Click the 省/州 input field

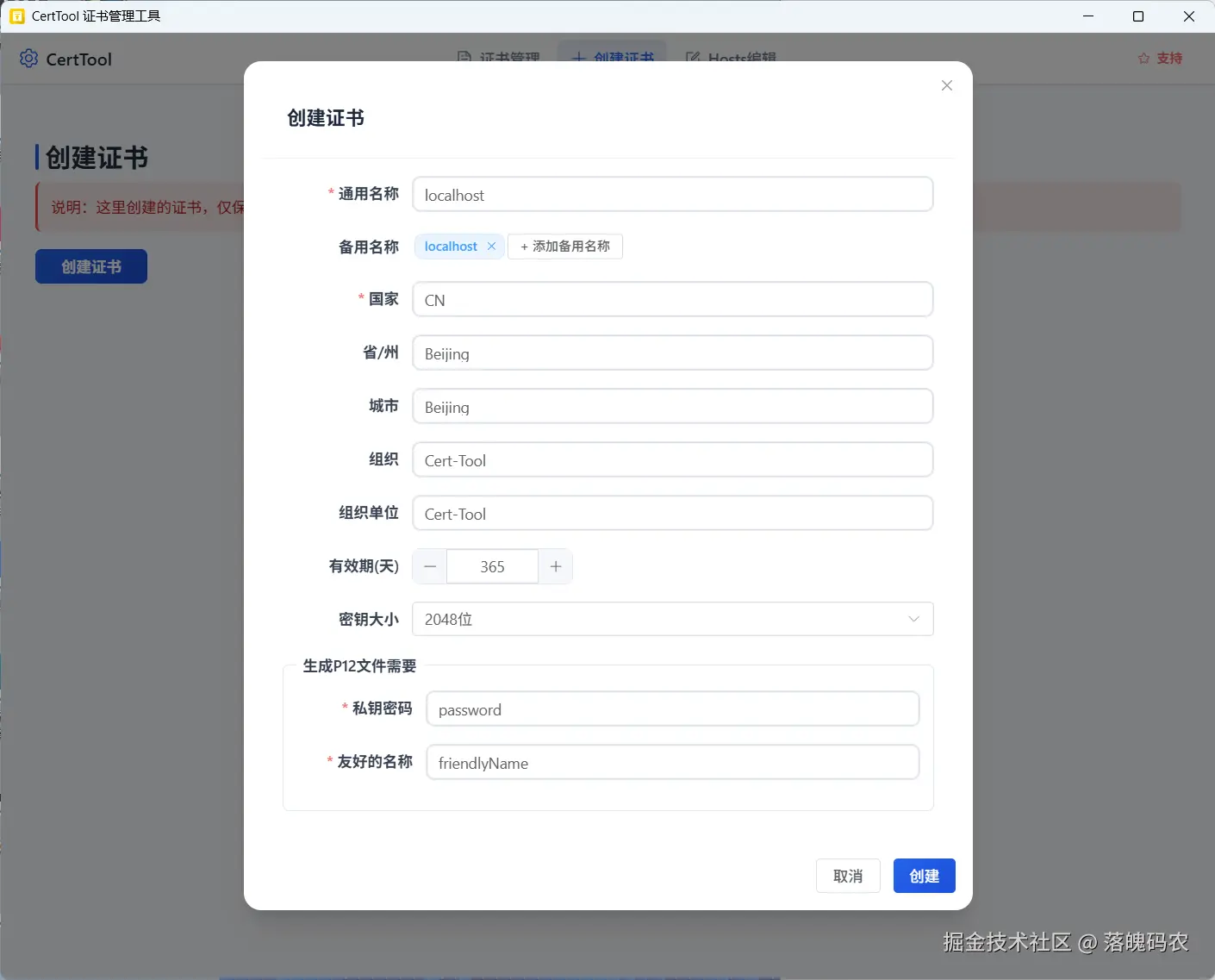pos(673,353)
